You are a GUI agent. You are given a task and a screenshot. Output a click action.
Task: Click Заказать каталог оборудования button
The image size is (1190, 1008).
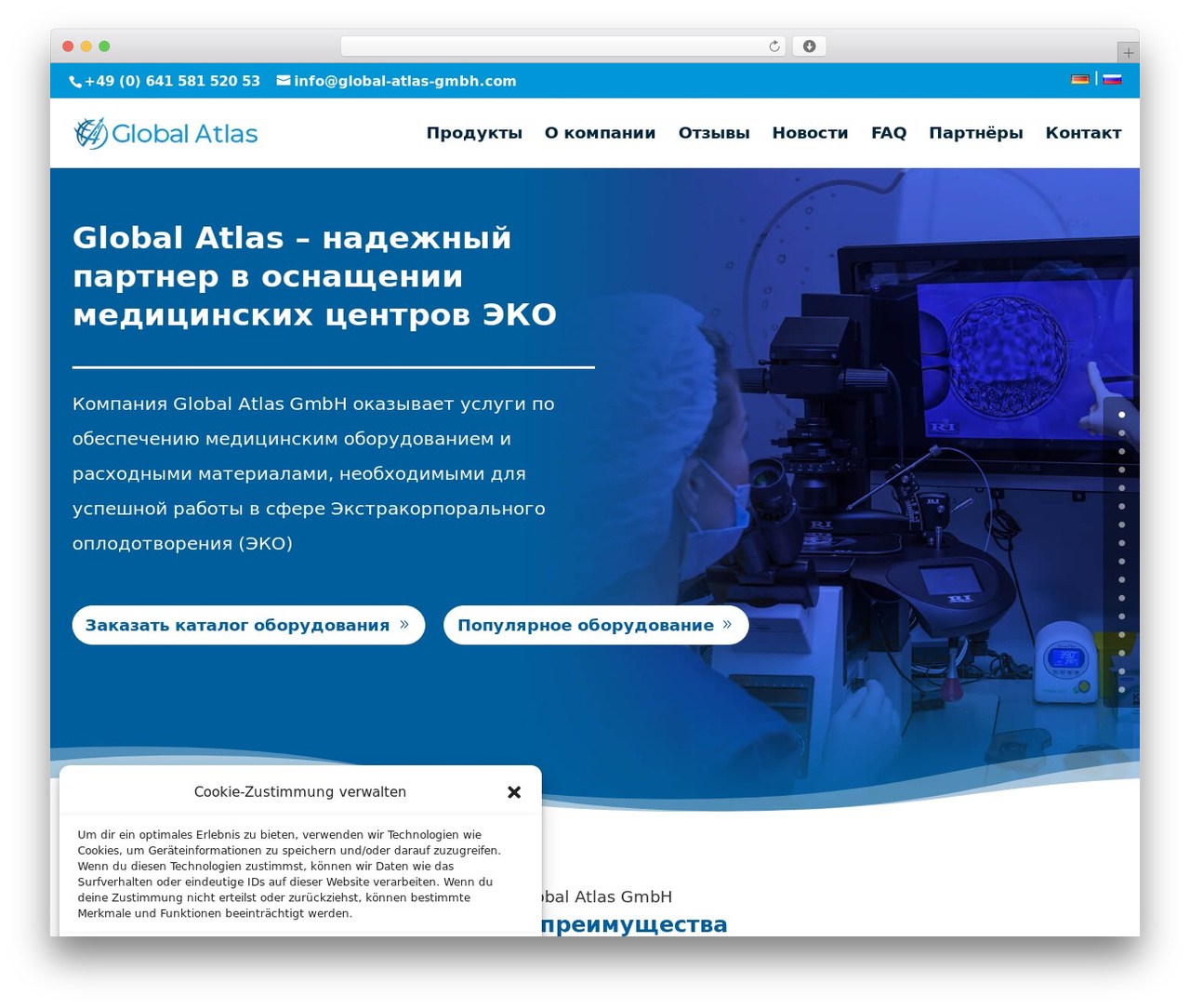coord(248,625)
